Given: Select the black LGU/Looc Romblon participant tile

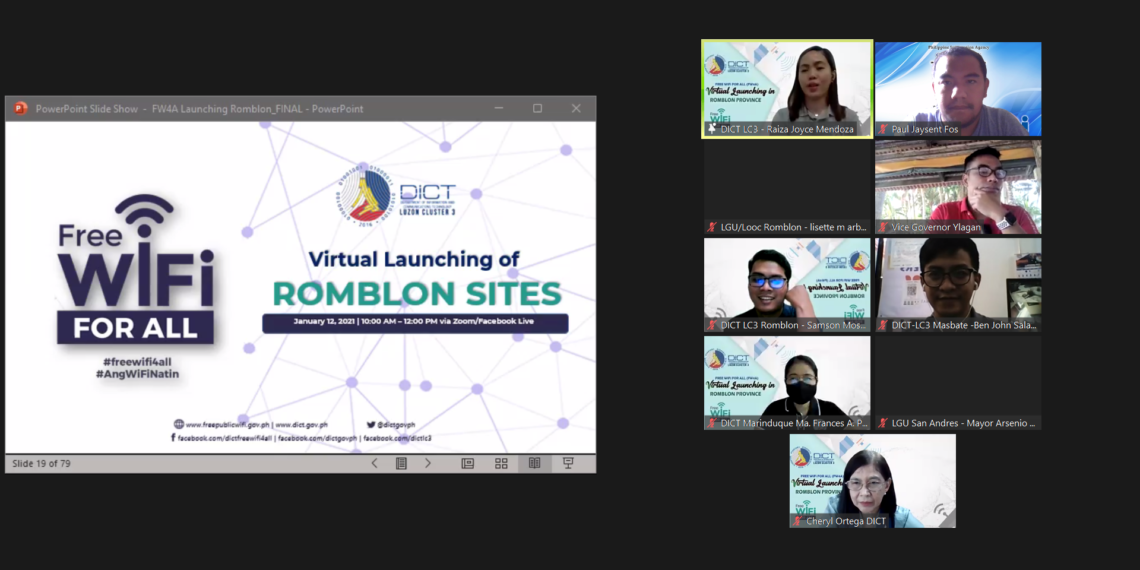Looking at the screenshot, I should (787, 187).
